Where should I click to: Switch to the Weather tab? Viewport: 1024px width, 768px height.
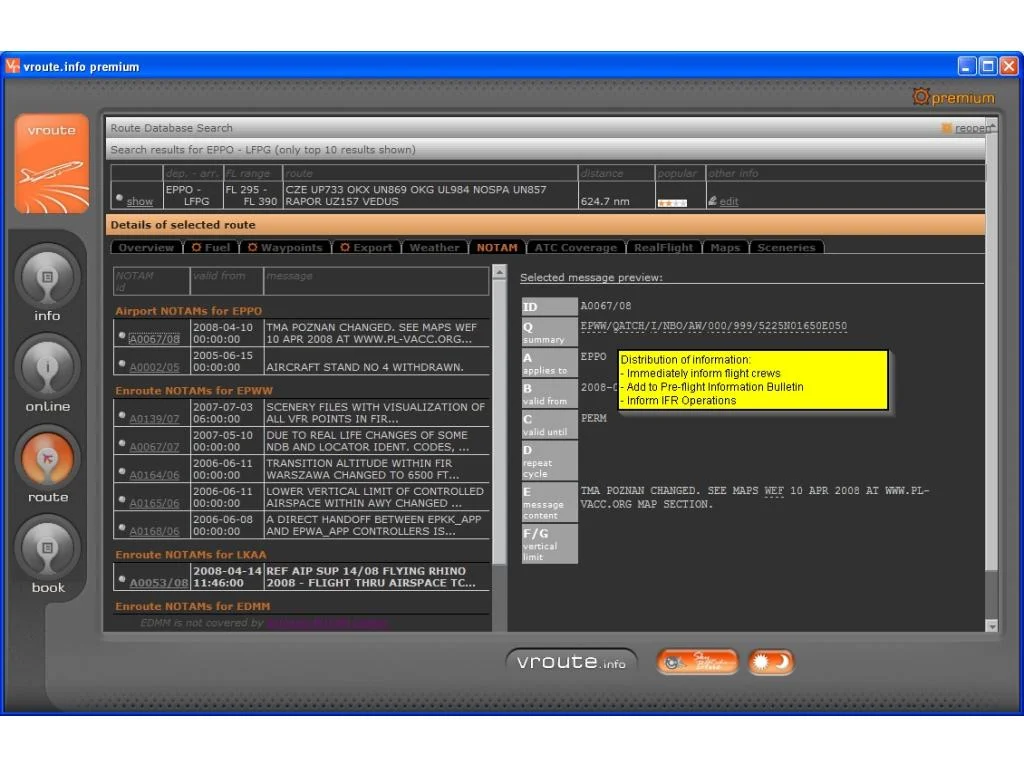point(434,248)
